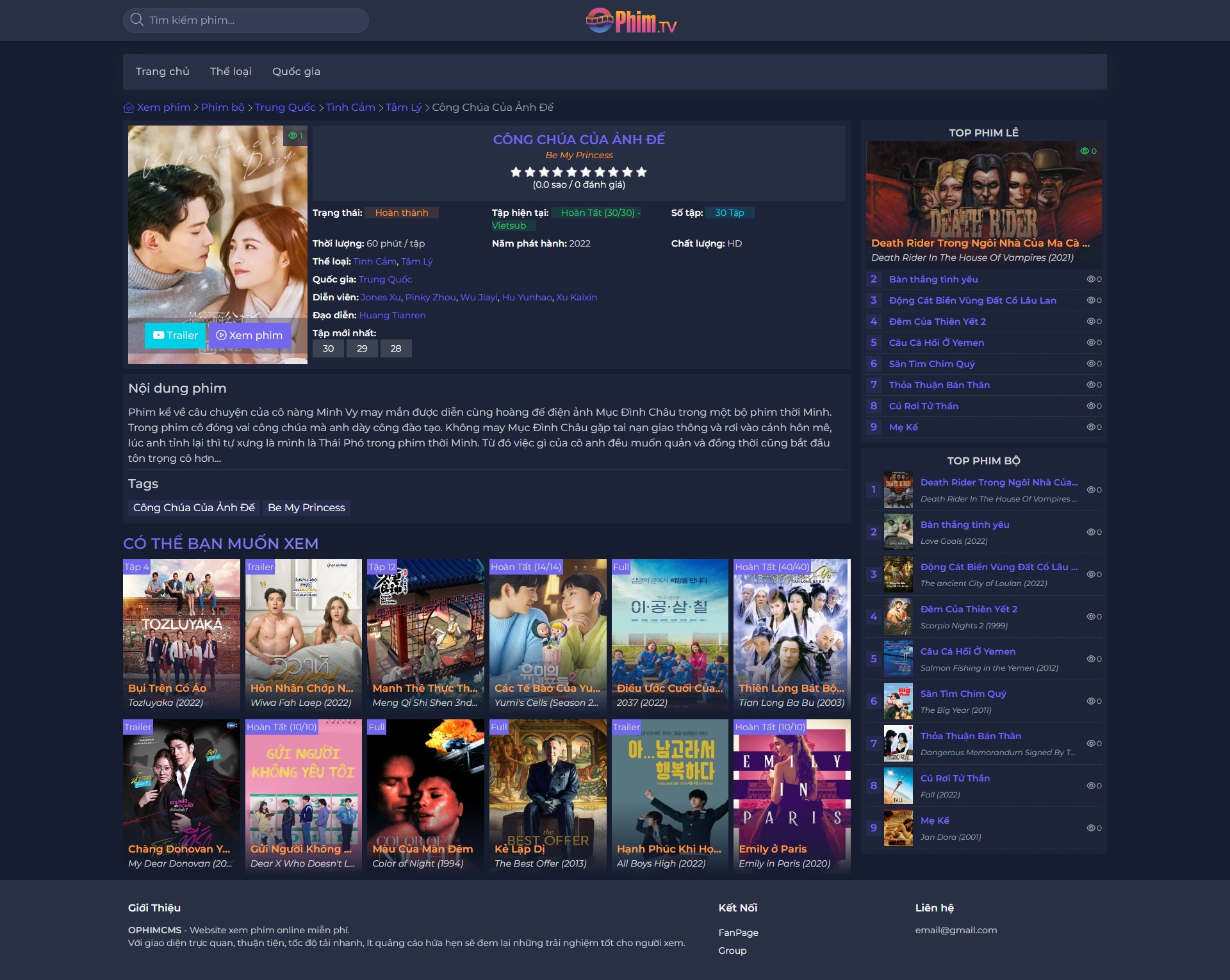Viewport: 1230px width, 980px height.
Task: Open the FanPage footer link
Action: [738, 933]
